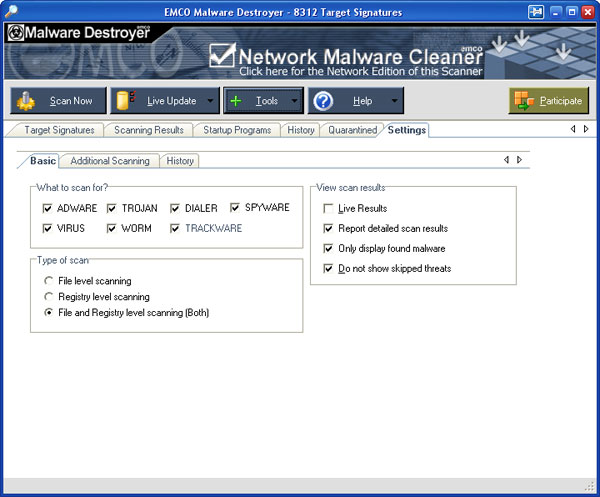
Task: Click the Participate puzzle icon
Action: 522,101
